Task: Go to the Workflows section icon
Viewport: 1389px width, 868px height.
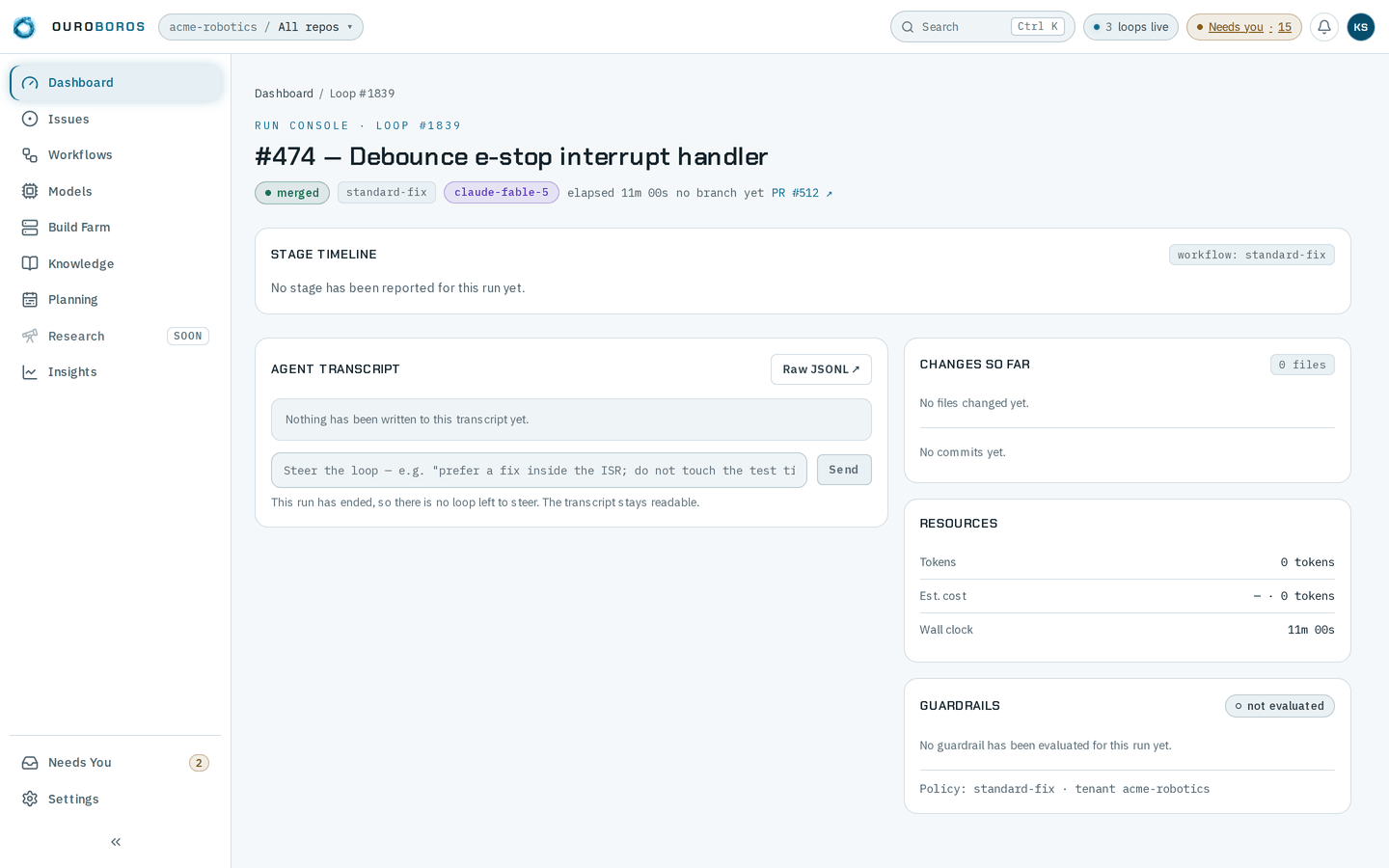Action: (30, 155)
